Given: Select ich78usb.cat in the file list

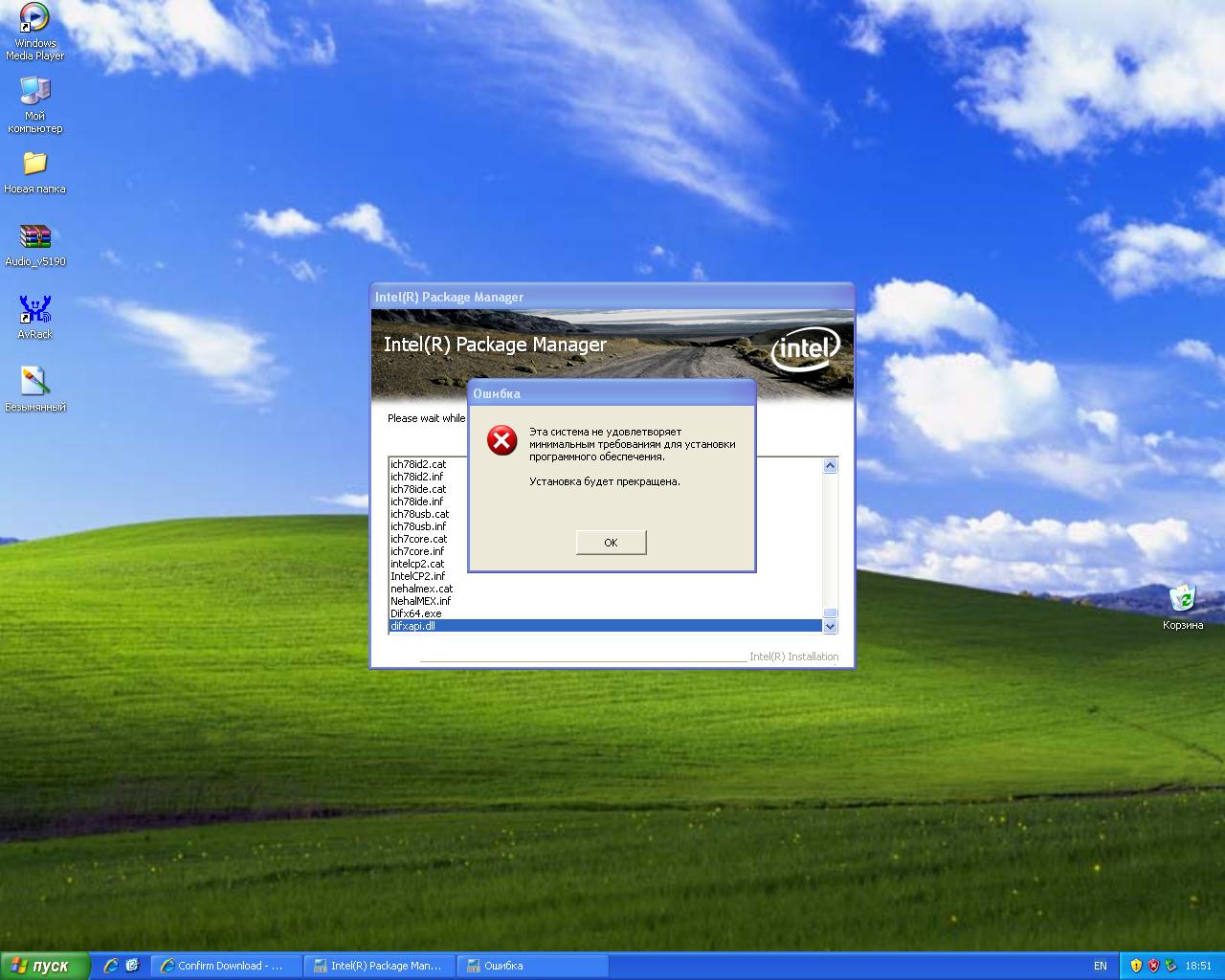Looking at the screenshot, I should 419,514.
